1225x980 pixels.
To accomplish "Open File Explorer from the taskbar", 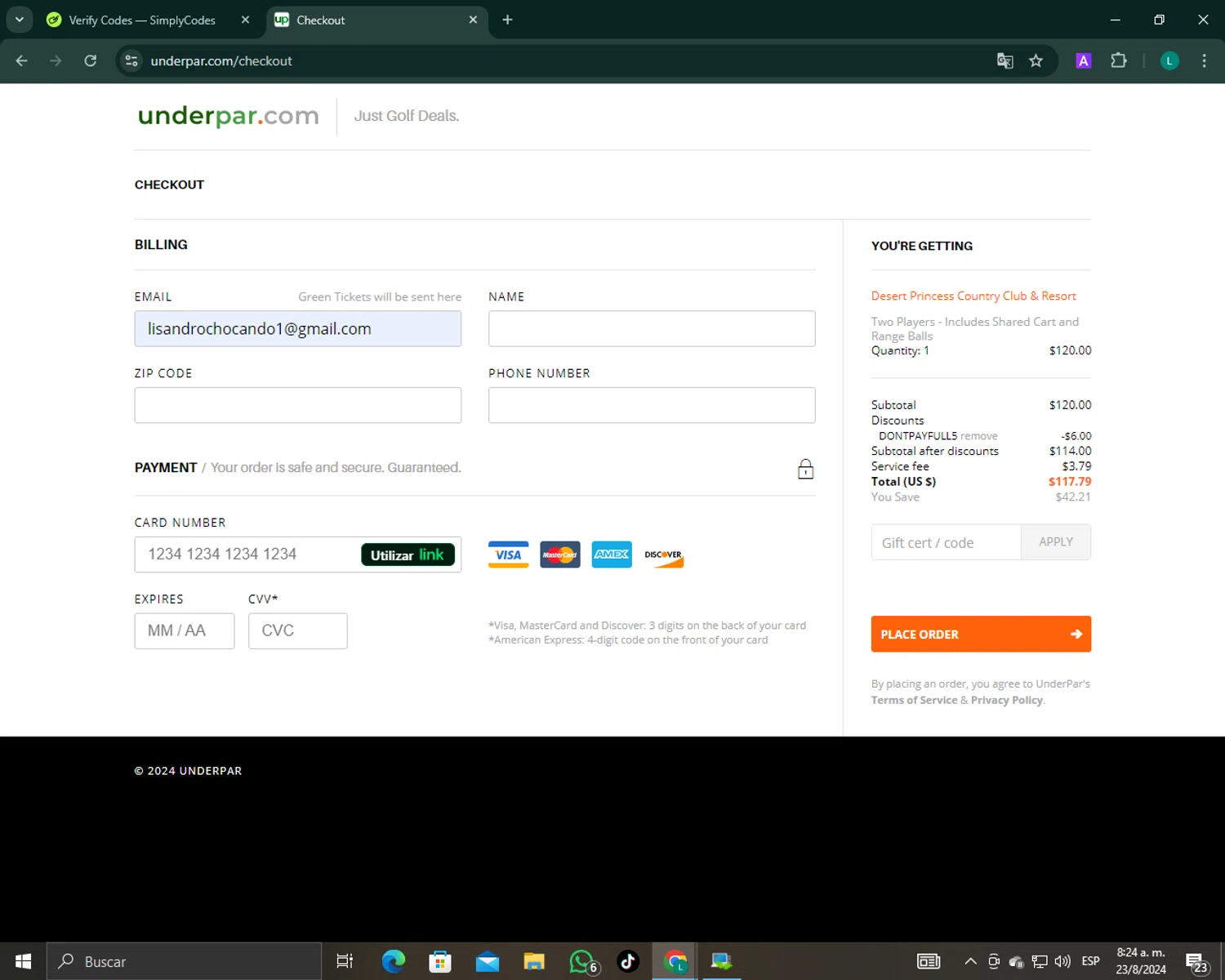I will (534, 961).
